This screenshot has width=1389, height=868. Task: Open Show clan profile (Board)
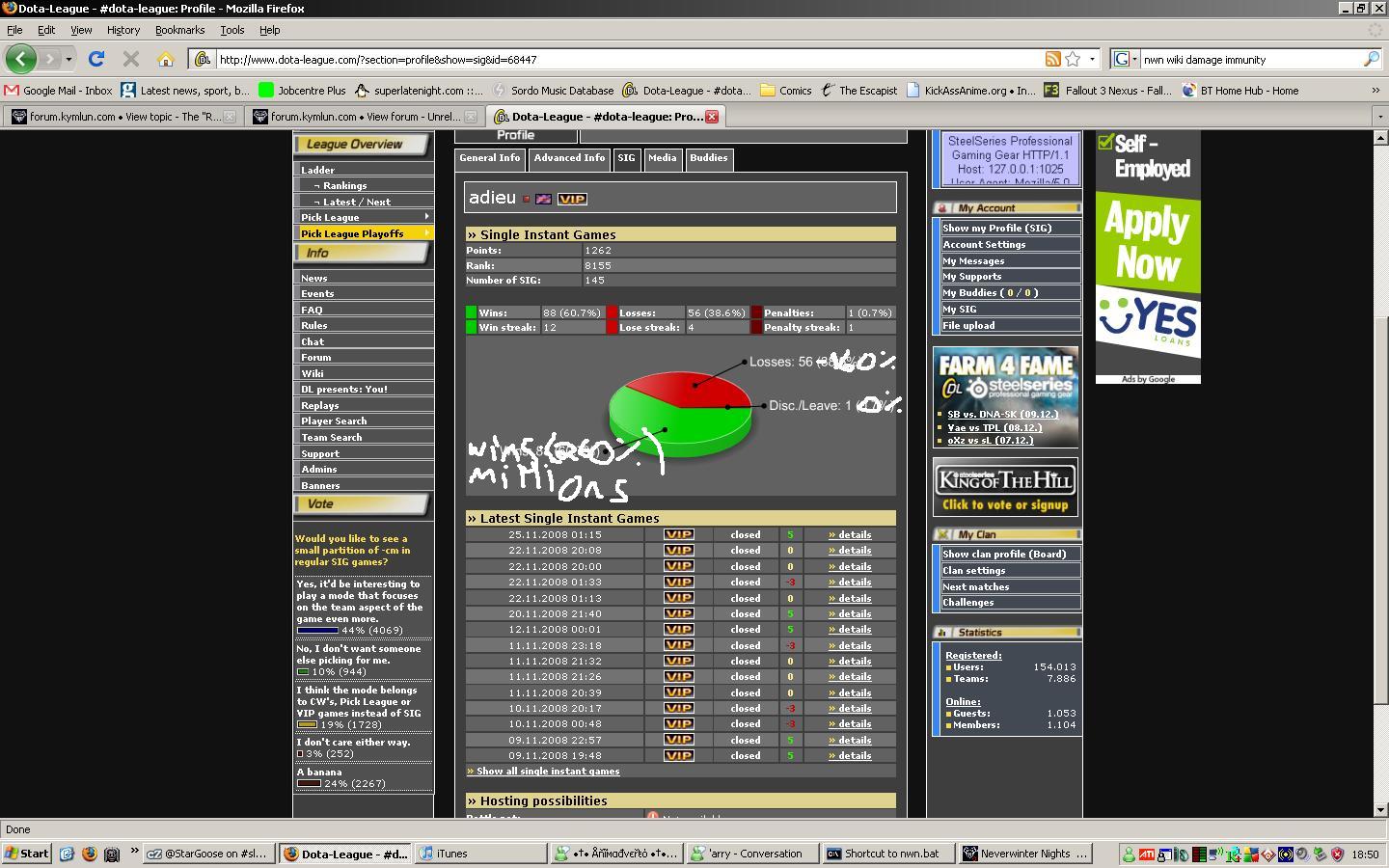click(1004, 555)
